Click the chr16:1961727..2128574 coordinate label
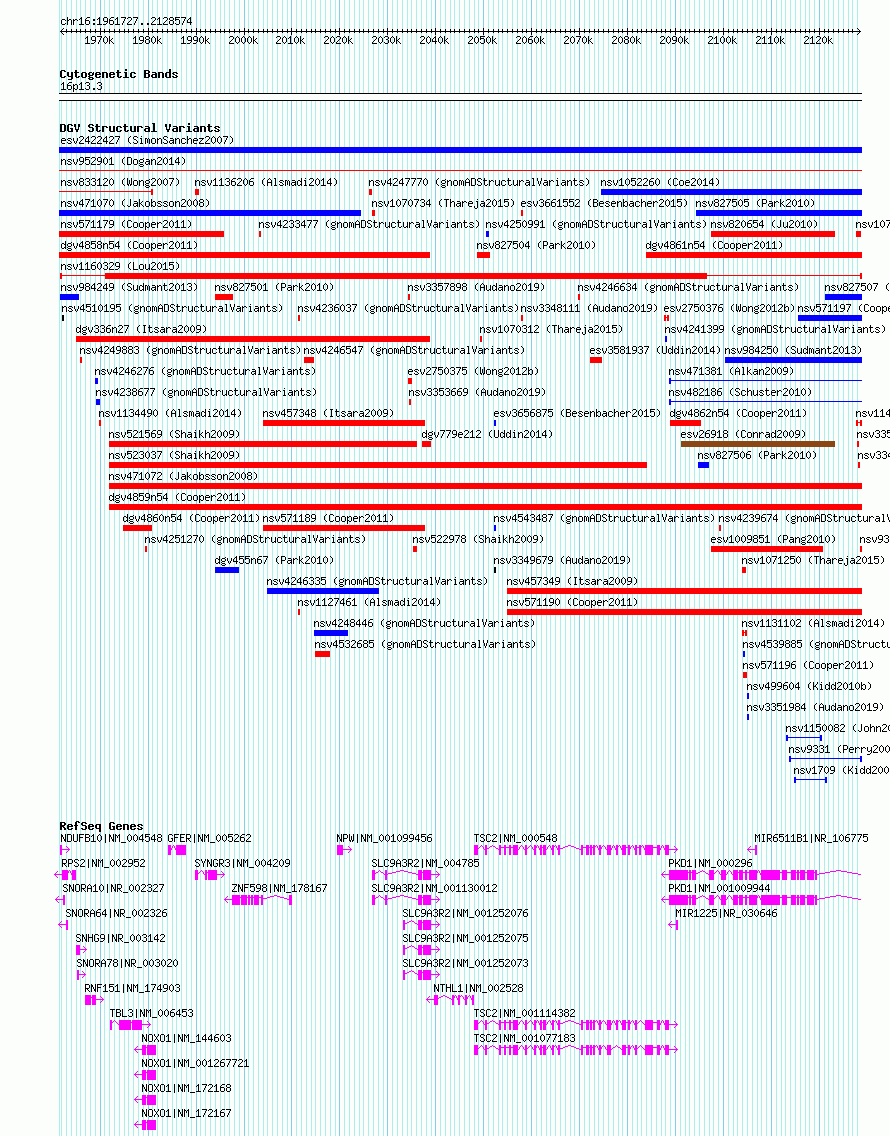Screen dimensions: 890x1136 click(x=126, y=22)
